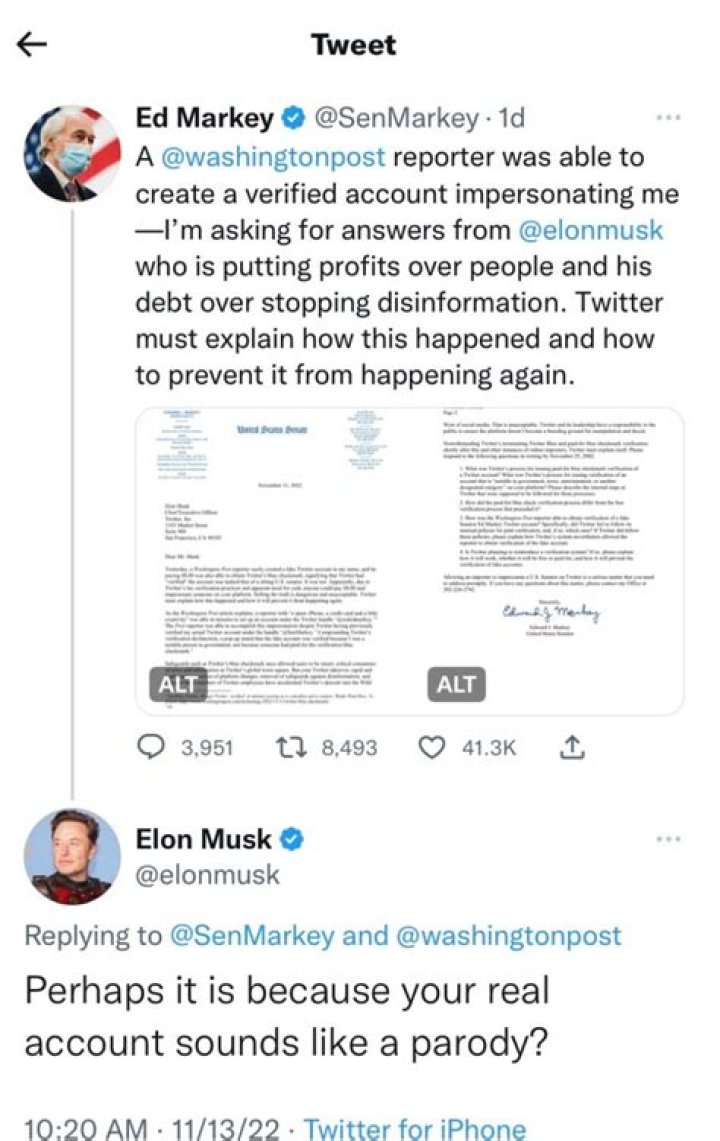Click the verified badge beside Elon Musk
720x1141 pixels.
tap(290, 838)
